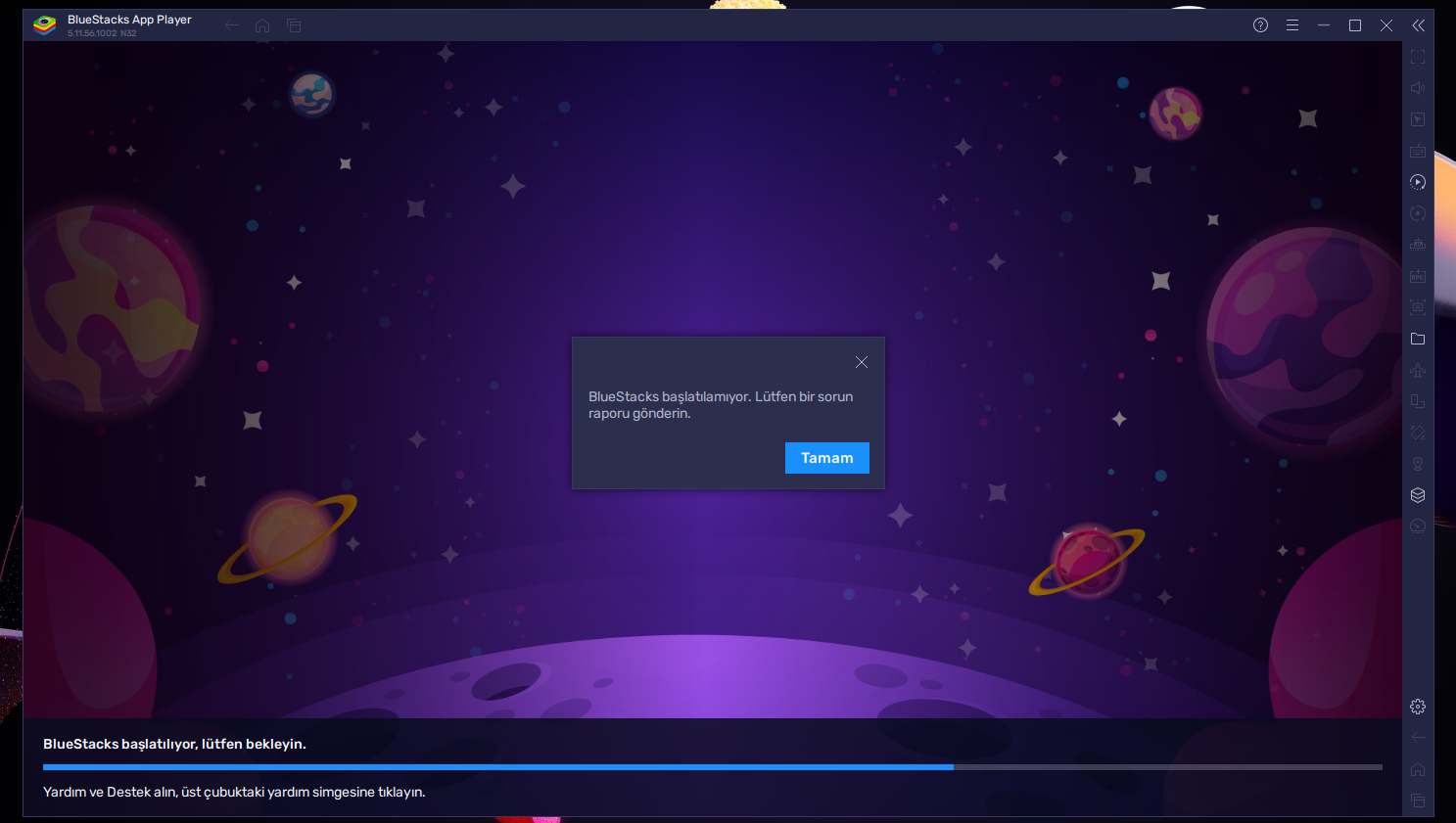The width and height of the screenshot is (1456, 823).
Task: Click the home icon at the sidebar bottom
Action: click(1418, 769)
